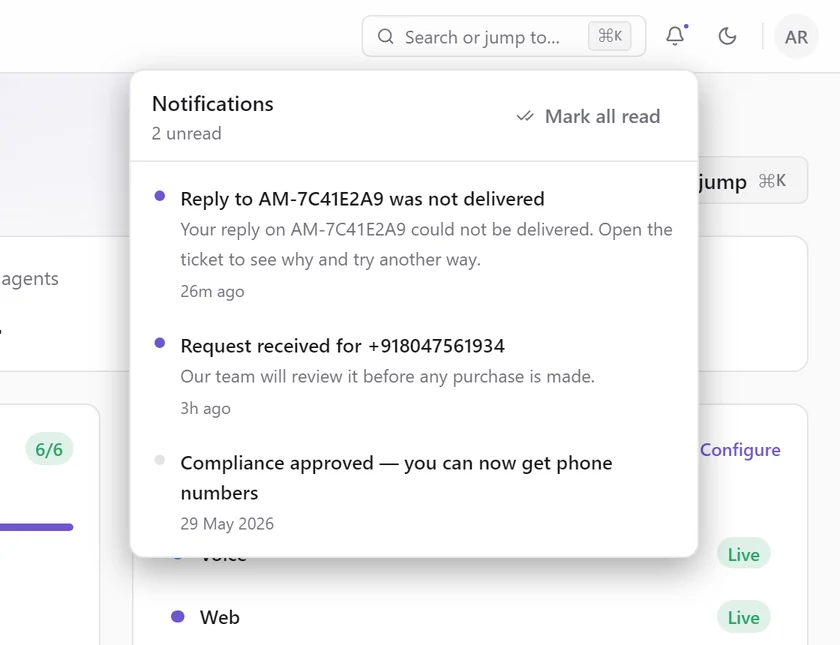840x645 pixels.
Task: Click the 'Your reply on AM-7C41E2A9' description text
Action: [426, 244]
